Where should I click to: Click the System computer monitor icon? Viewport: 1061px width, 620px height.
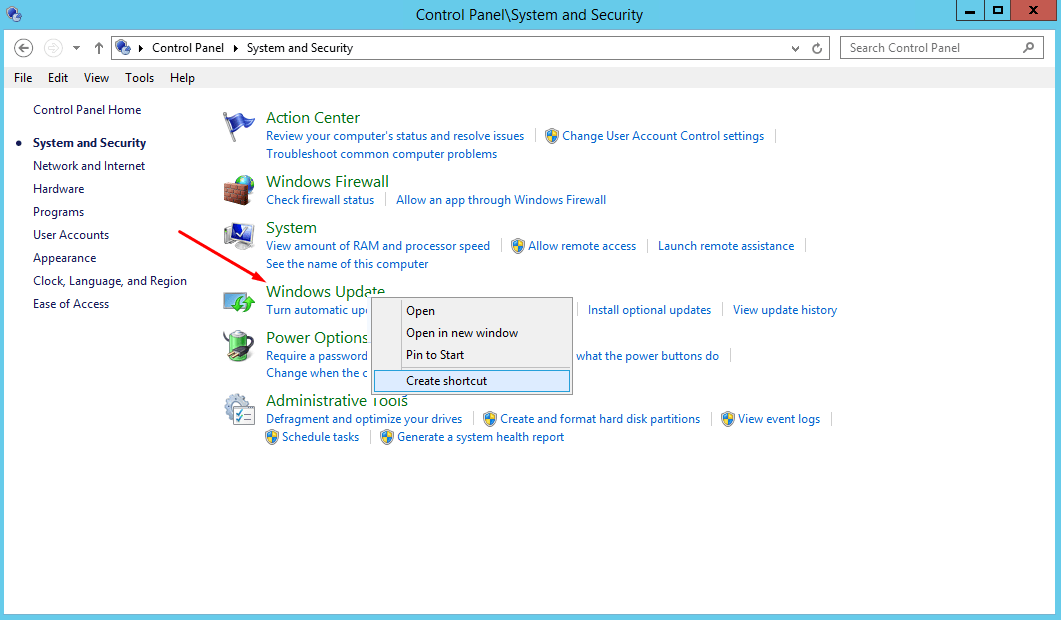click(x=238, y=236)
